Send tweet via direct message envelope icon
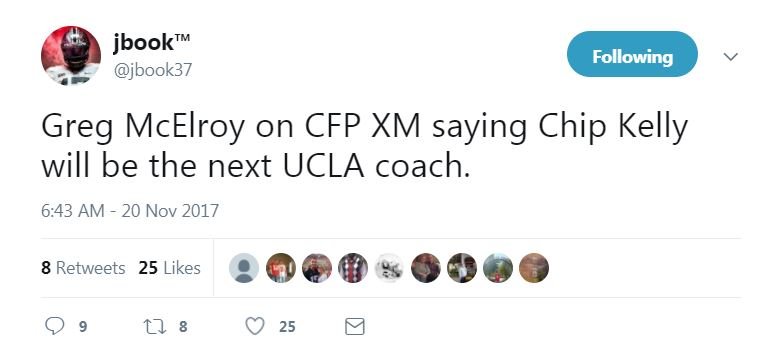This screenshot has height=360, width=783. coord(355,327)
